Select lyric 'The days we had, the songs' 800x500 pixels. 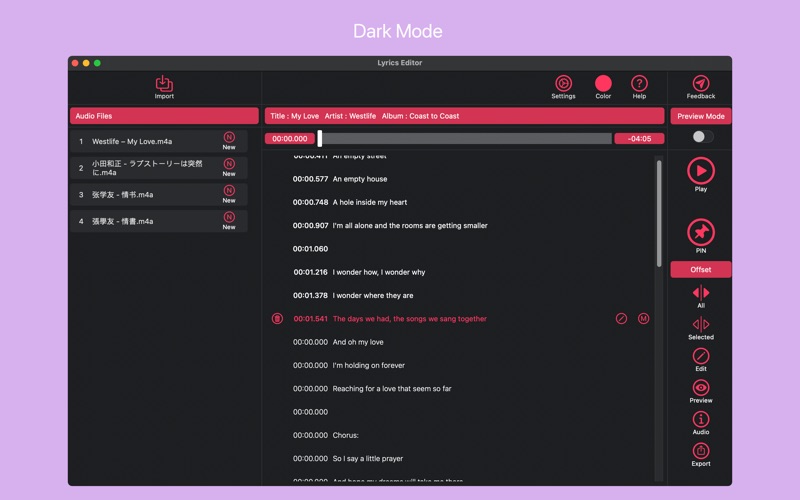tap(410, 319)
